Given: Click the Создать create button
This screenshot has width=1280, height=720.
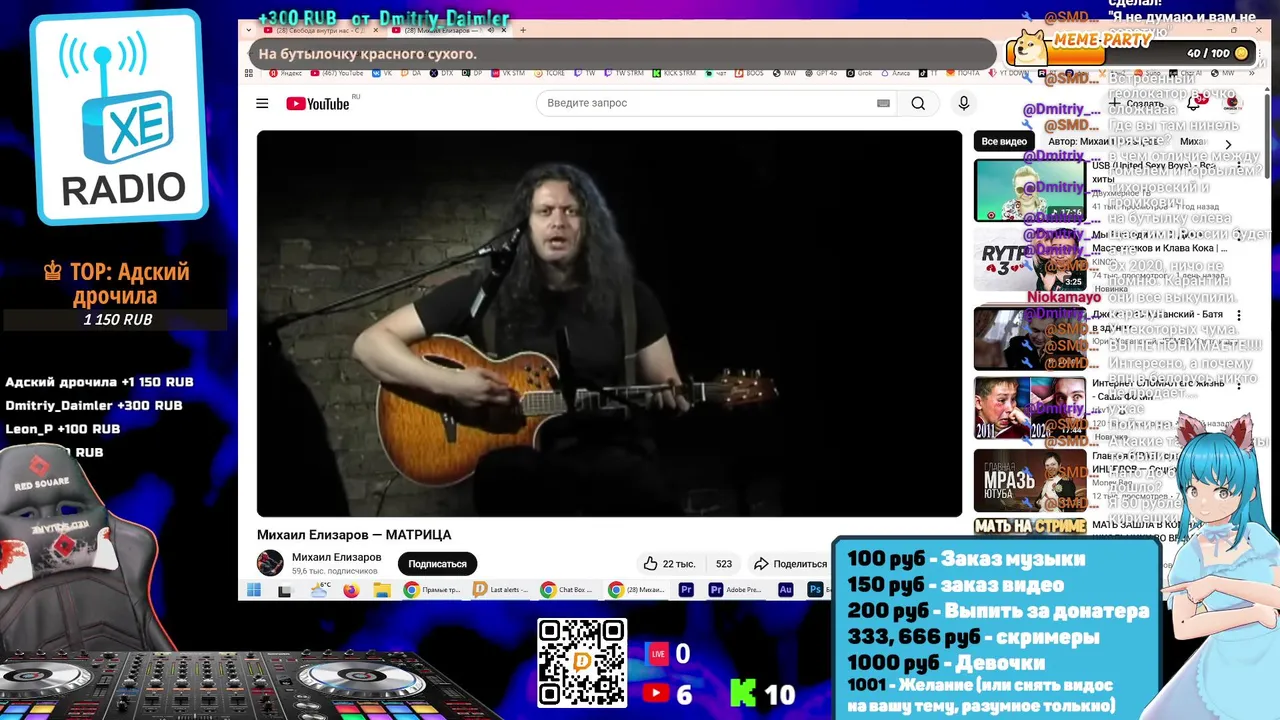Looking at the screenshot, I should coord(1135,103).
